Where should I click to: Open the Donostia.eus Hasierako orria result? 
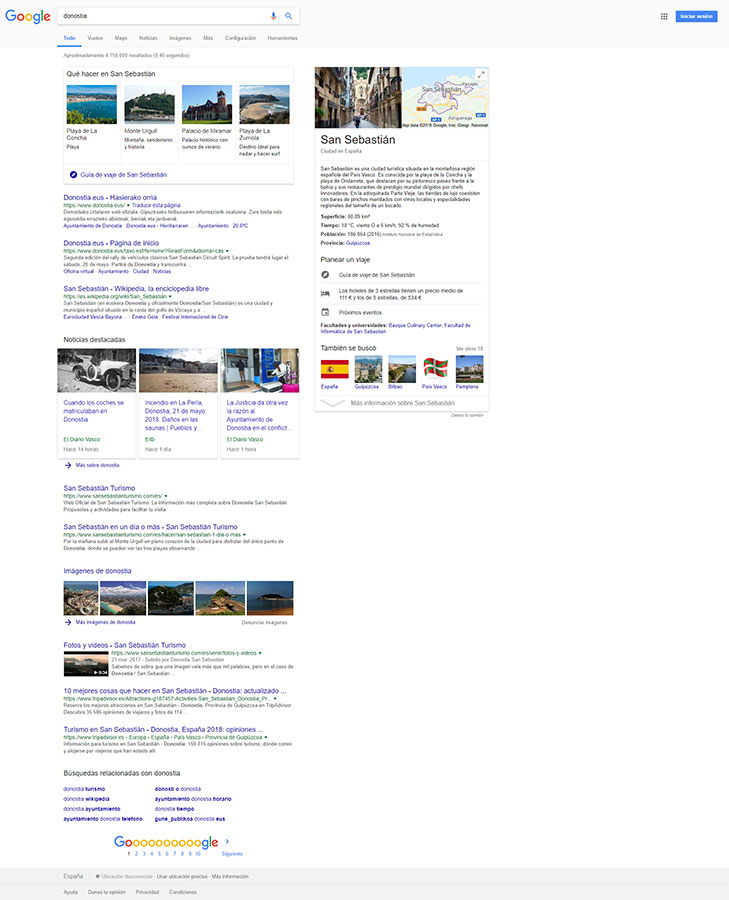click(110, 198)
